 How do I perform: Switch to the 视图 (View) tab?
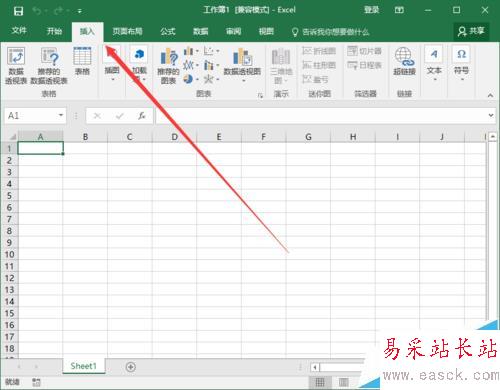click(x=266, y=31)
